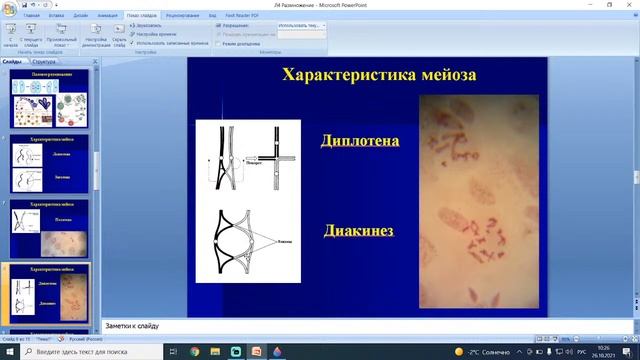Screen dimensions: 640x360
Task: Redo the last action
Action: tap(45, 5)
